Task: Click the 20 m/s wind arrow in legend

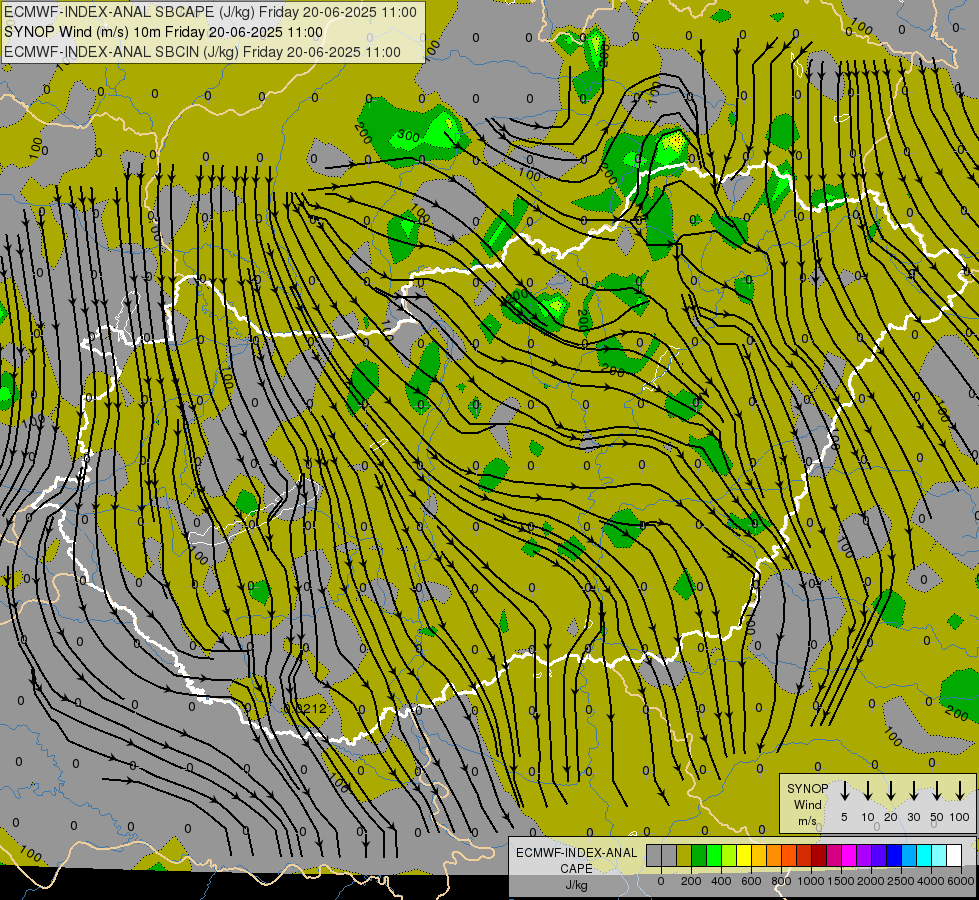Action: [x=891, y=791]
